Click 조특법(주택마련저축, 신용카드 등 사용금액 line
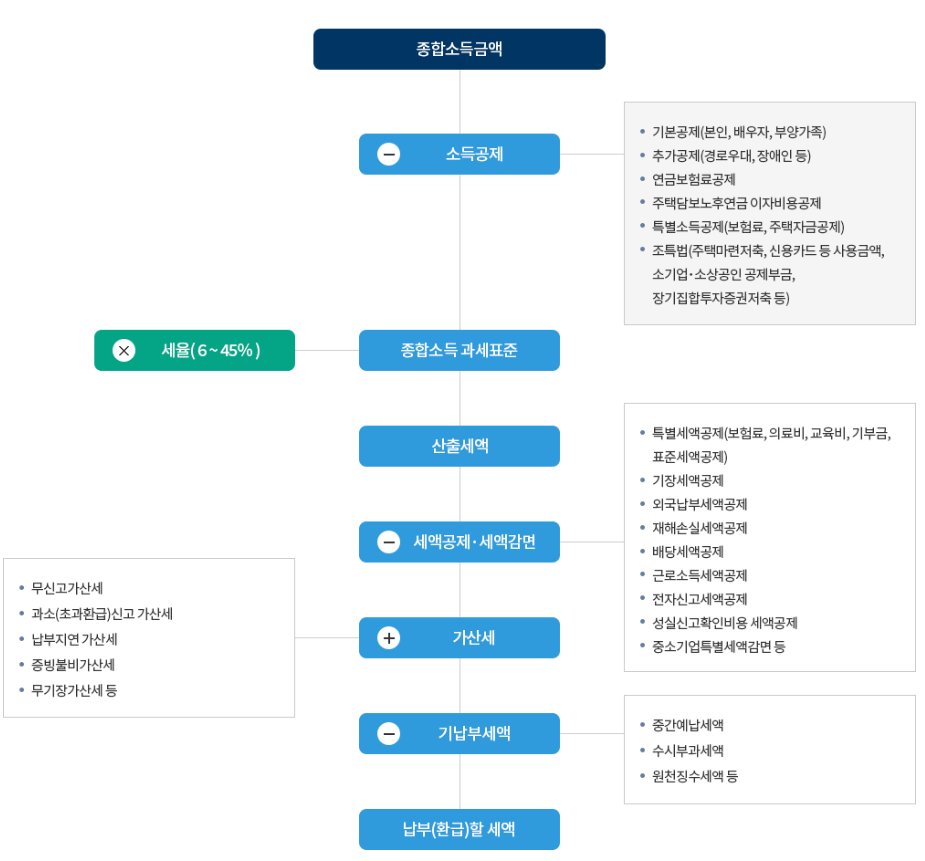Screen dimensions: 925x861 click(x=768, y=251)
